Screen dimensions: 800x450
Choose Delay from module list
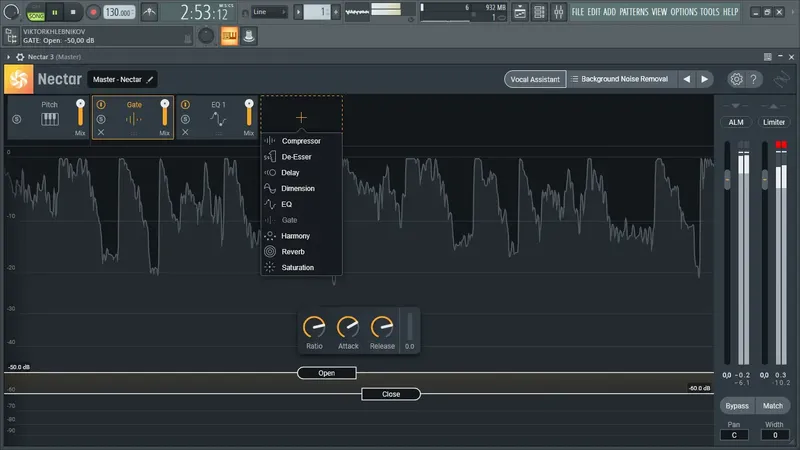coord(301,172)
